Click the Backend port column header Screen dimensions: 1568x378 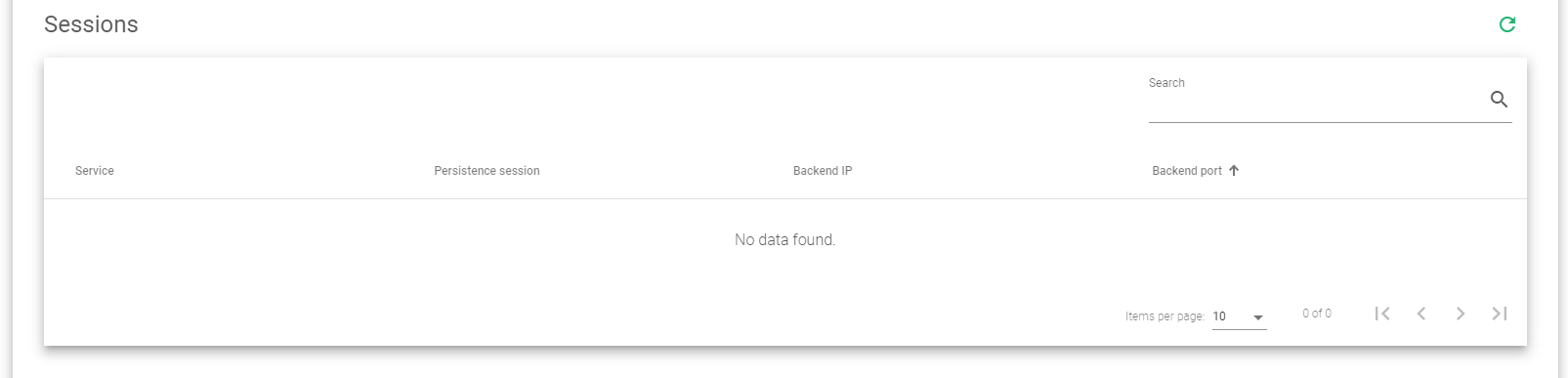pos(1187,171)
